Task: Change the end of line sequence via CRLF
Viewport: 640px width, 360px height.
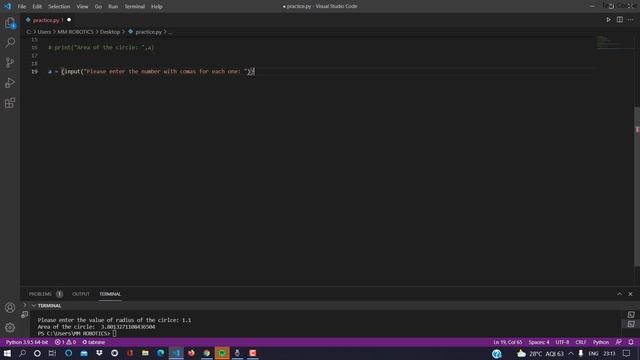Action: [581, 342]
